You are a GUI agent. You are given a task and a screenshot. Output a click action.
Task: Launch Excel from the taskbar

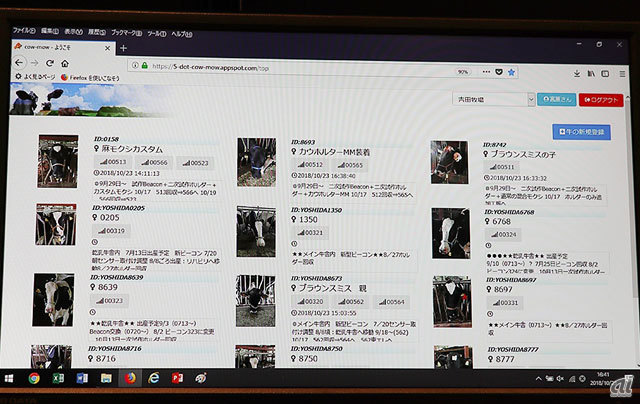(58, 378)
